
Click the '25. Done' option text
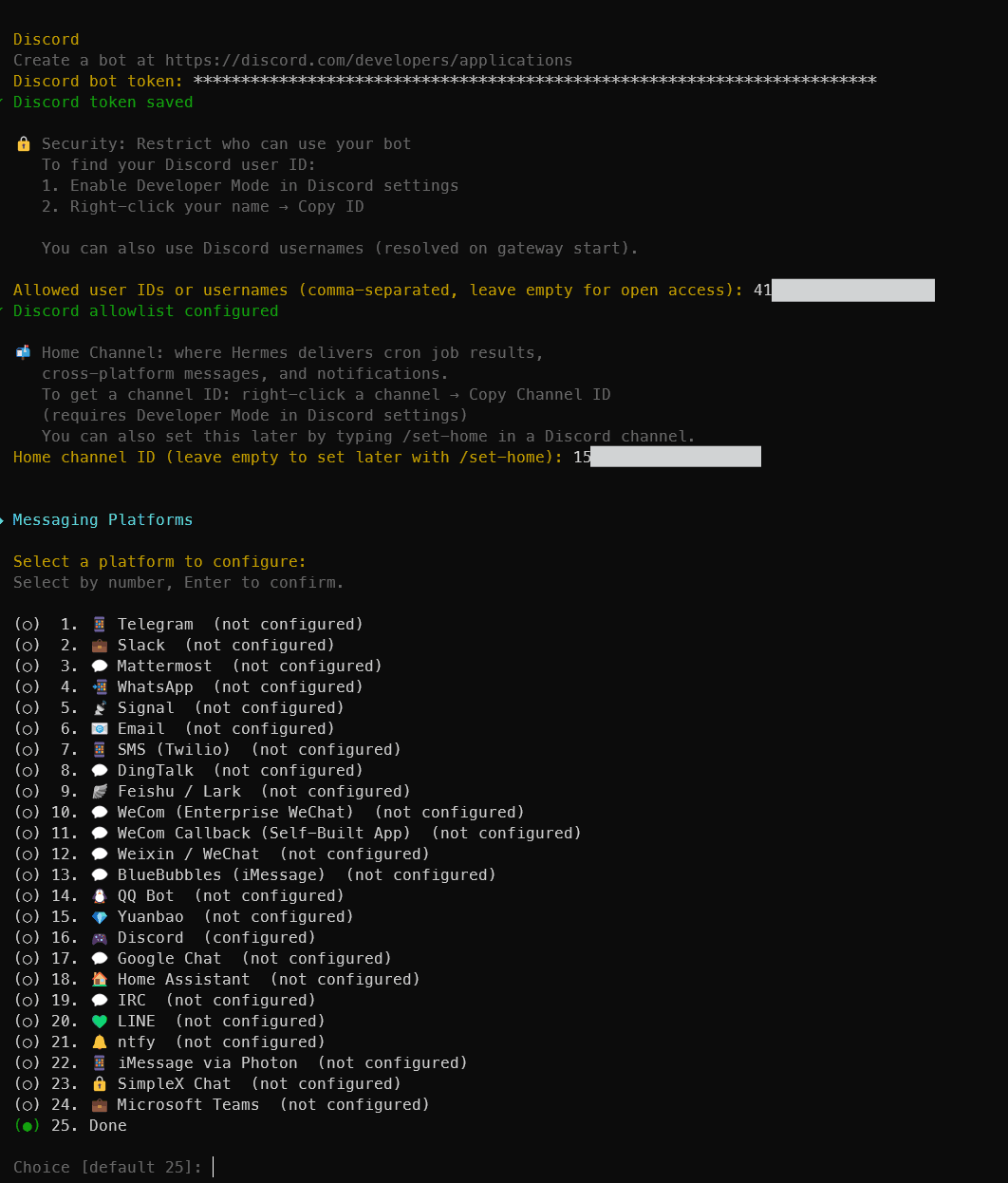pyautogui.click(x=88, y=1126)
